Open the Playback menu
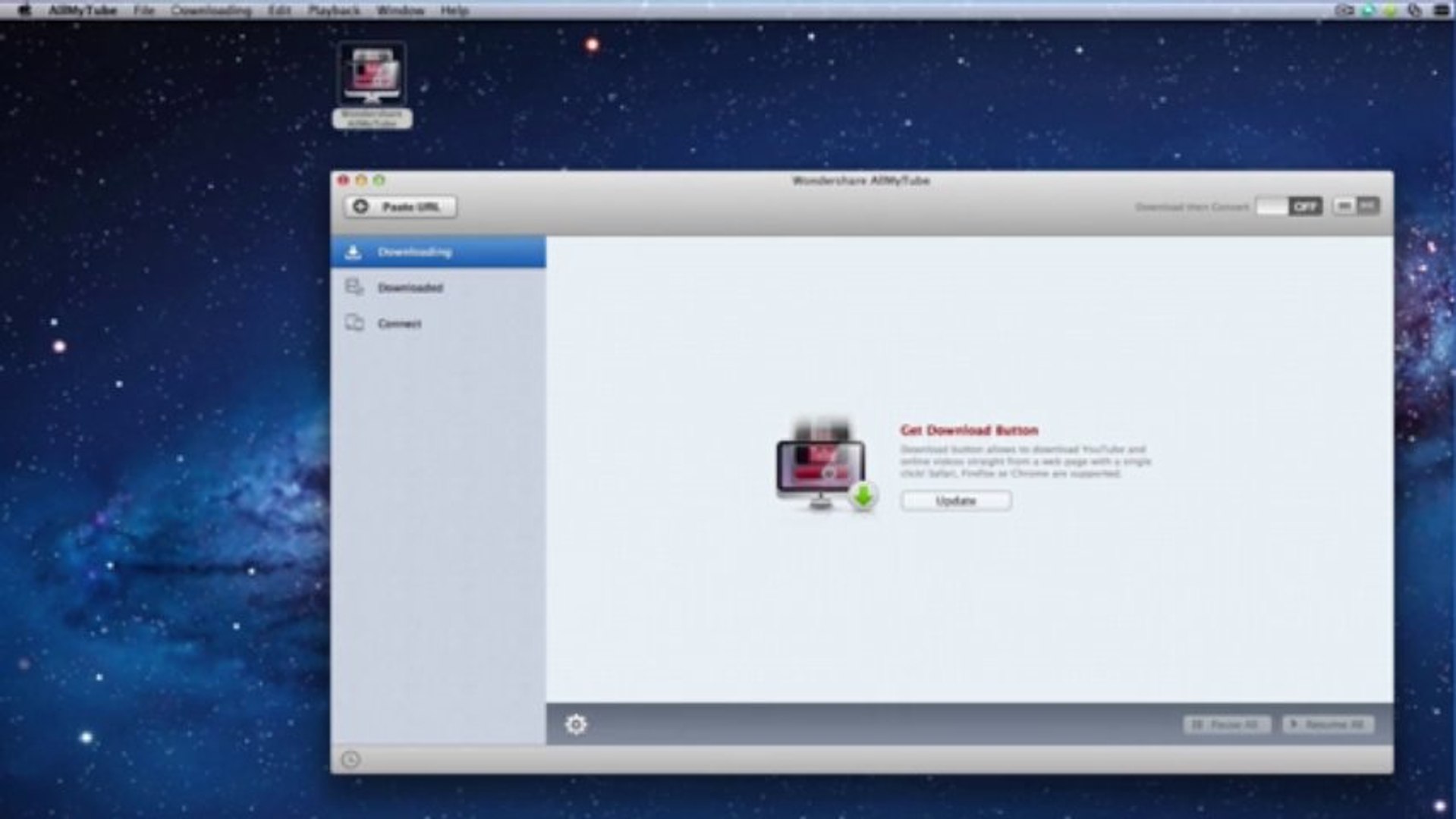The image size is (1456, 819). coord(334,11)
